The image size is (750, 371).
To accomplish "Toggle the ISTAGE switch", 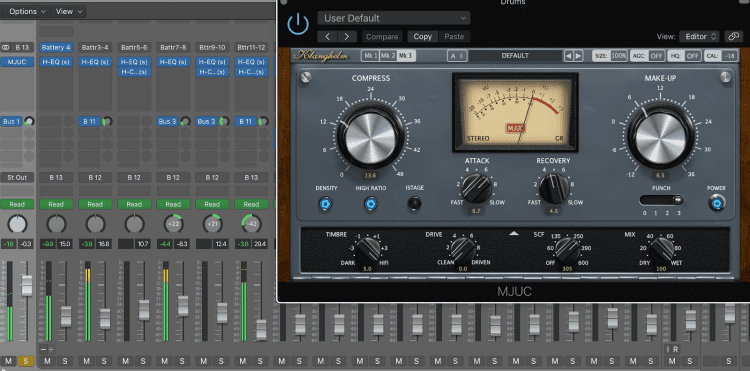I will pyautogui.click(x=414, y=204).
